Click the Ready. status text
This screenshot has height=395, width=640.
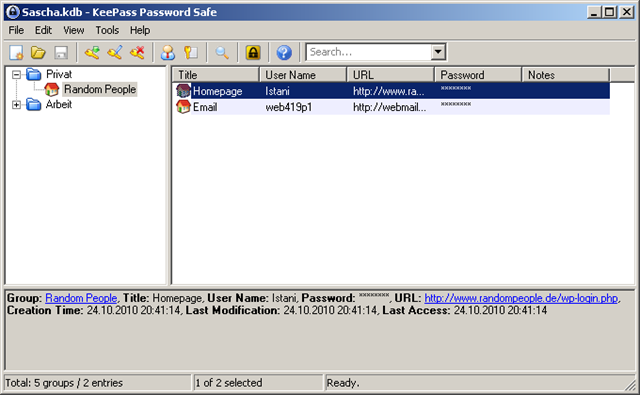pos(343,383)
